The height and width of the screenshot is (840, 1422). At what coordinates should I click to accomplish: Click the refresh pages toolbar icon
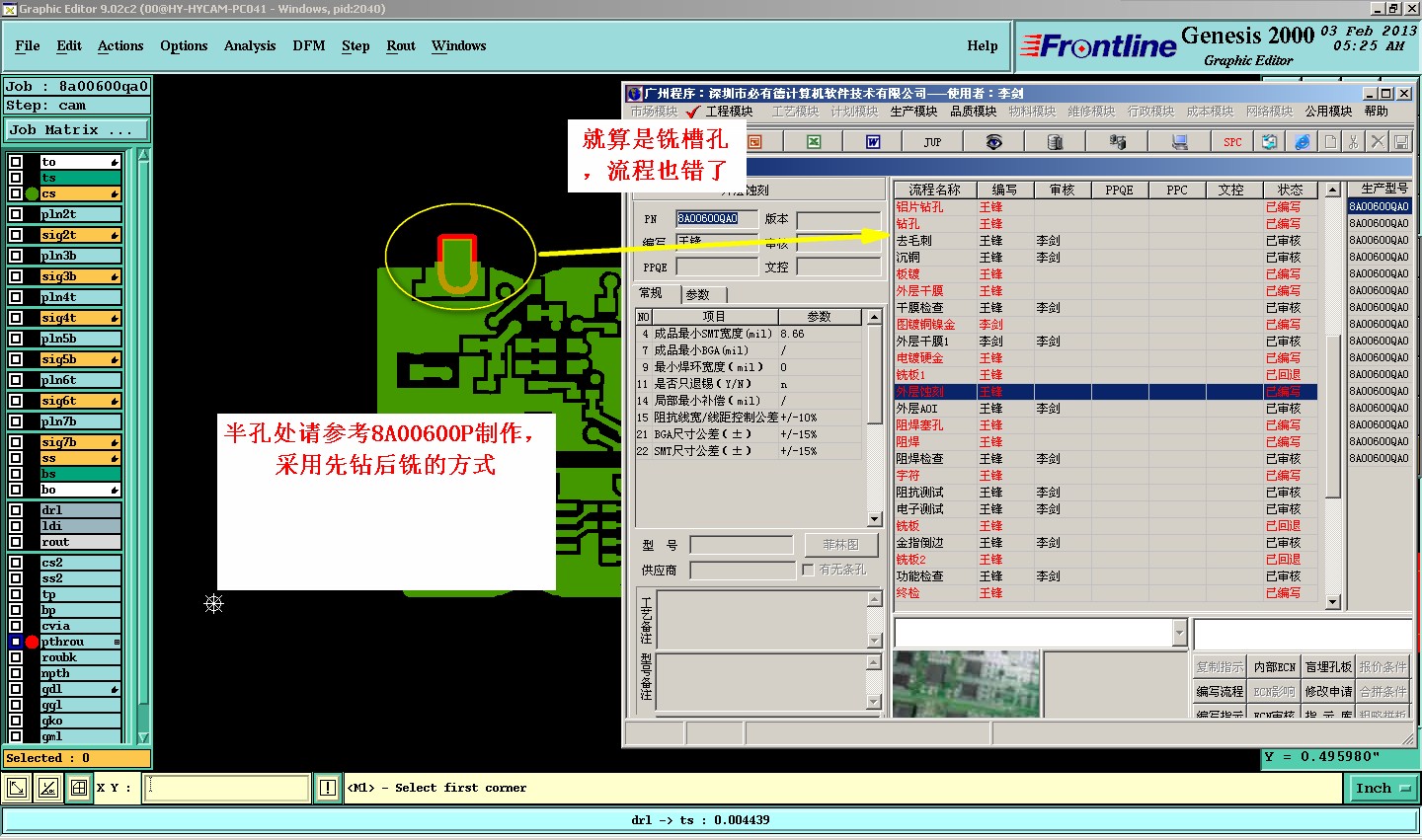(x=1270, y=142)
